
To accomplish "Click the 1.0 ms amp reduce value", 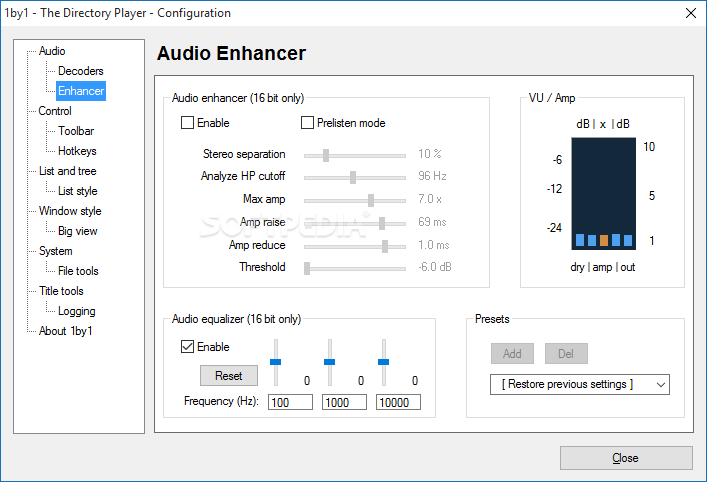I will coord(434,245).
